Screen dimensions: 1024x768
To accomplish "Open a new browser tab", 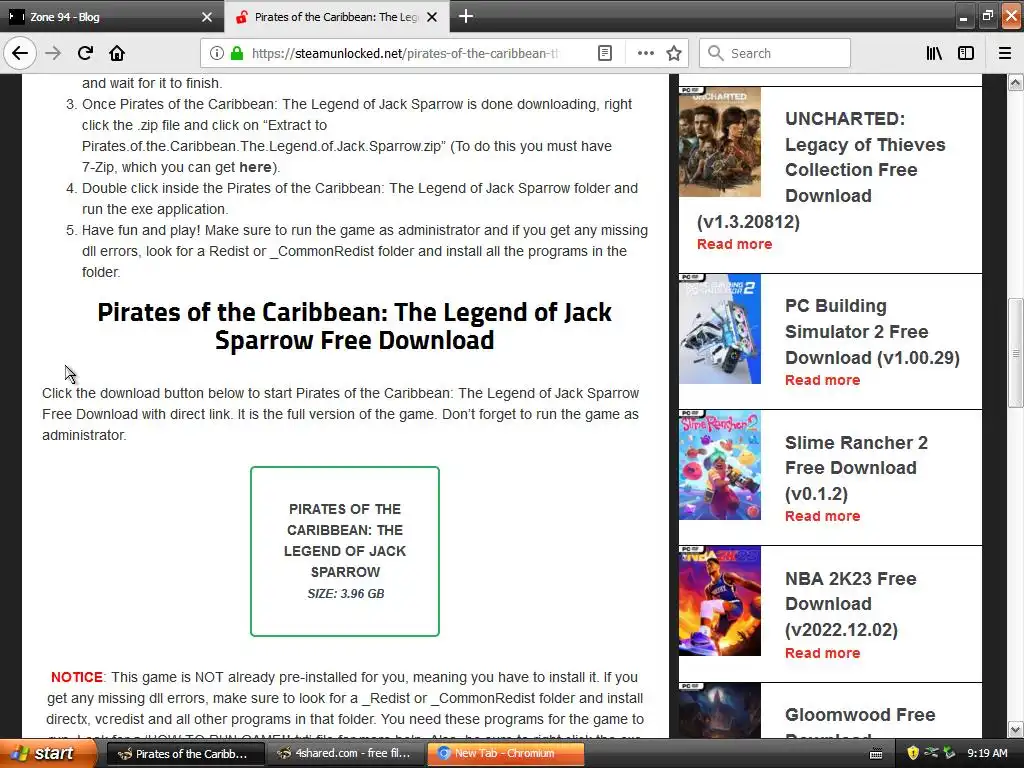I will [466, 16].
